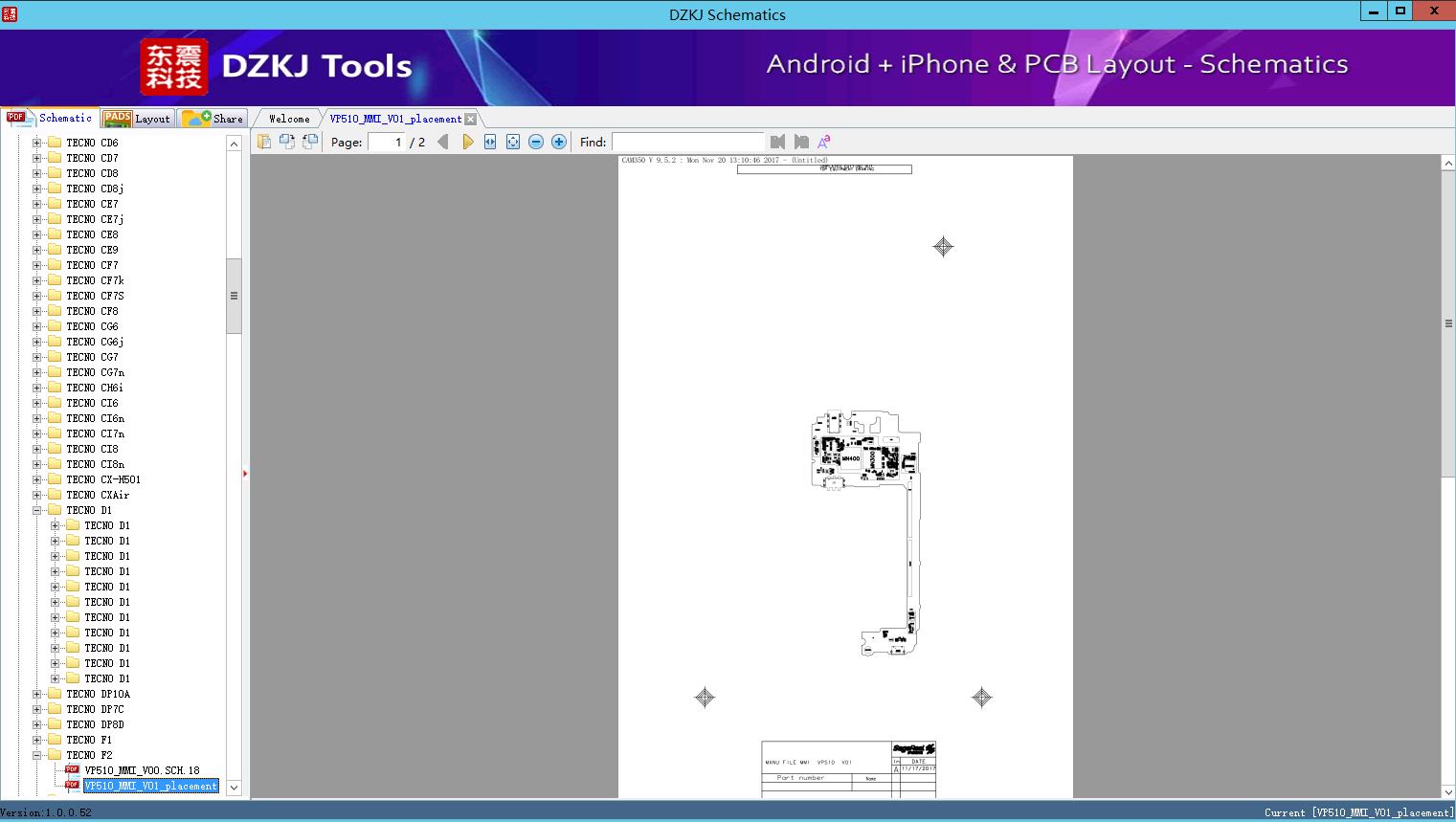Select the TECNO CXAir folder

98,495
